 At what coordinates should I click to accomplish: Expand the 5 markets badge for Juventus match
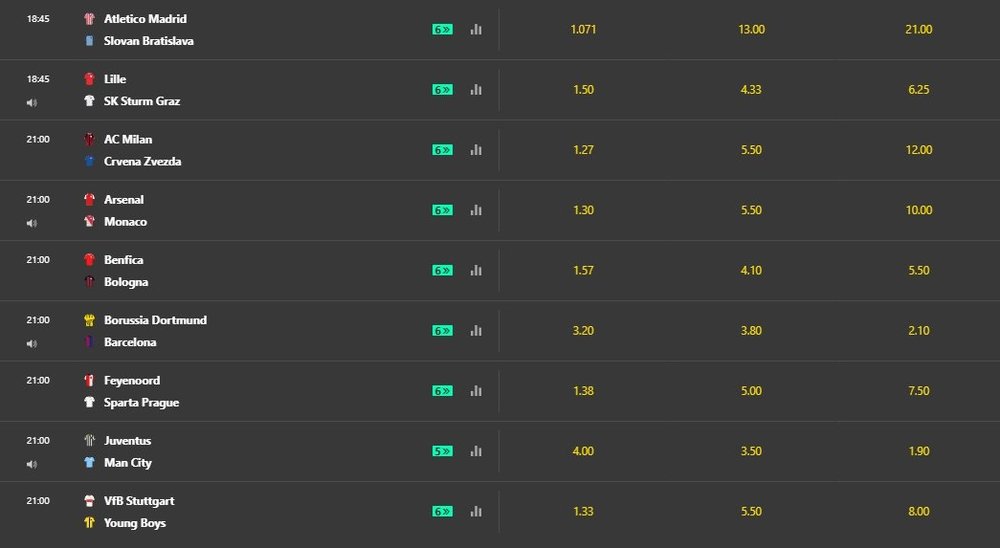pyautogui.click(x=443, y=451)
